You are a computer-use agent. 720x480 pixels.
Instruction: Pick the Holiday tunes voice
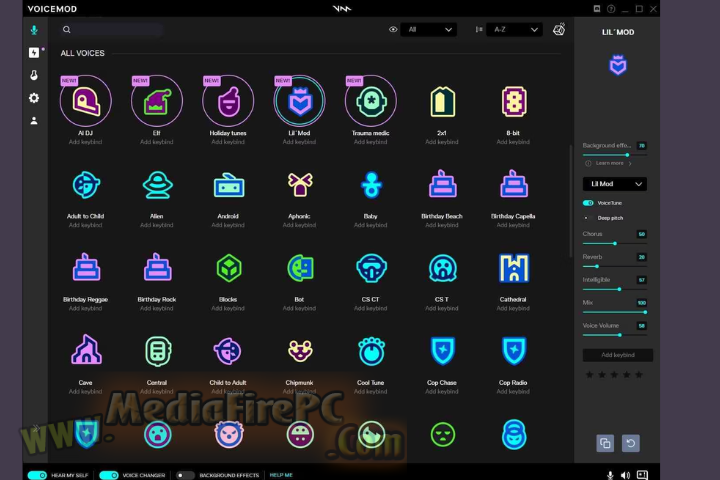point(228,101)
